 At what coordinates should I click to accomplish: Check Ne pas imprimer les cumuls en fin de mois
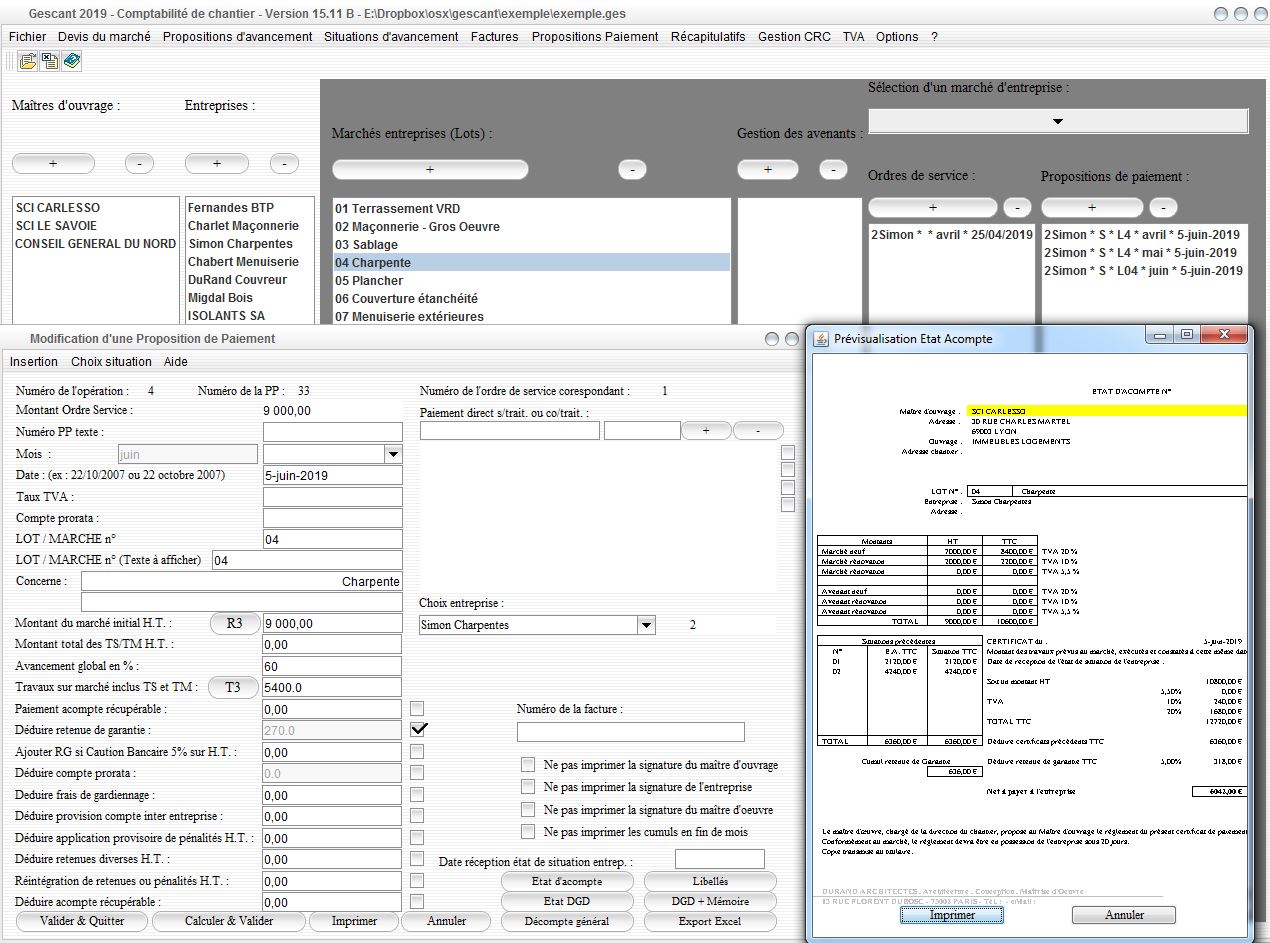click(528, 831)
